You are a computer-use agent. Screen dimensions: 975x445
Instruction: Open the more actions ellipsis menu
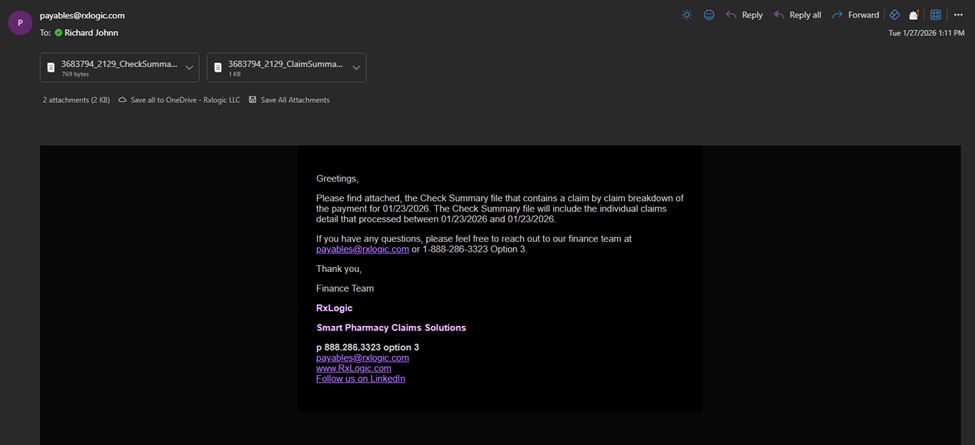pos(958,15)
